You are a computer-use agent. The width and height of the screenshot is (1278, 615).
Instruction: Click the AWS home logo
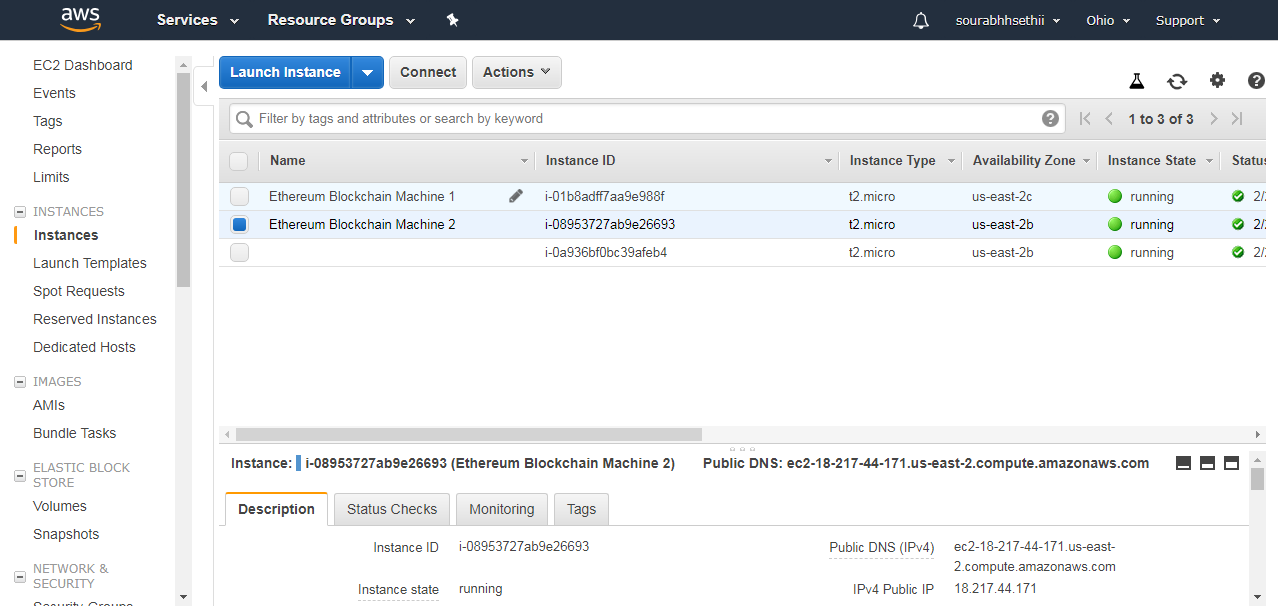(80, 20)
